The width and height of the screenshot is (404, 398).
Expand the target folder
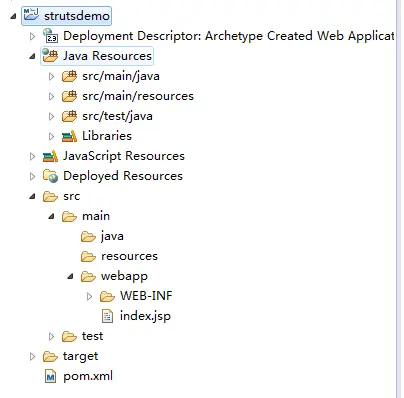tap(32, 356)
